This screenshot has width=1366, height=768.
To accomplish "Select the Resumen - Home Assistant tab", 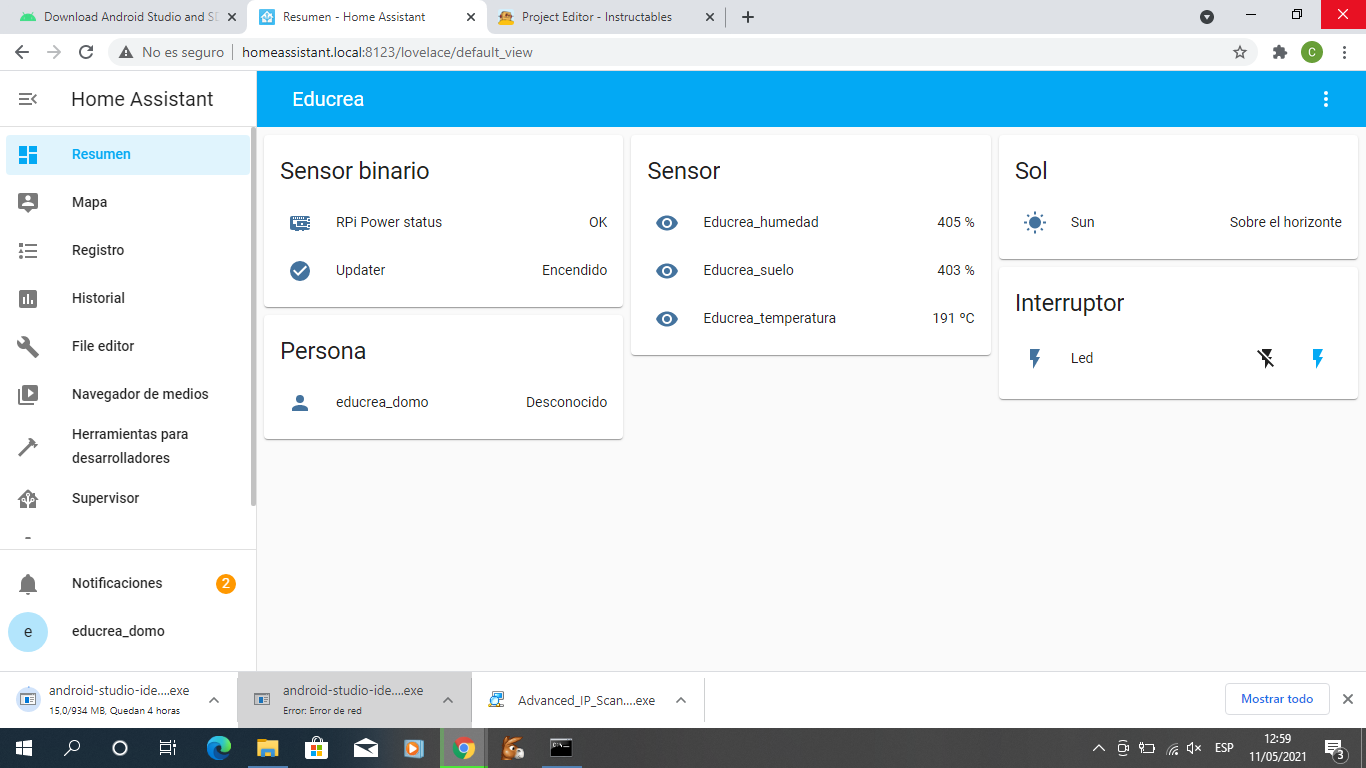I will pos(367,17).
